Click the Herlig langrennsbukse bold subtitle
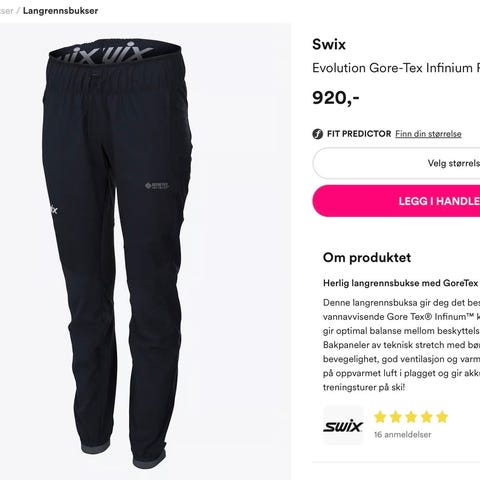 (401, 283)
